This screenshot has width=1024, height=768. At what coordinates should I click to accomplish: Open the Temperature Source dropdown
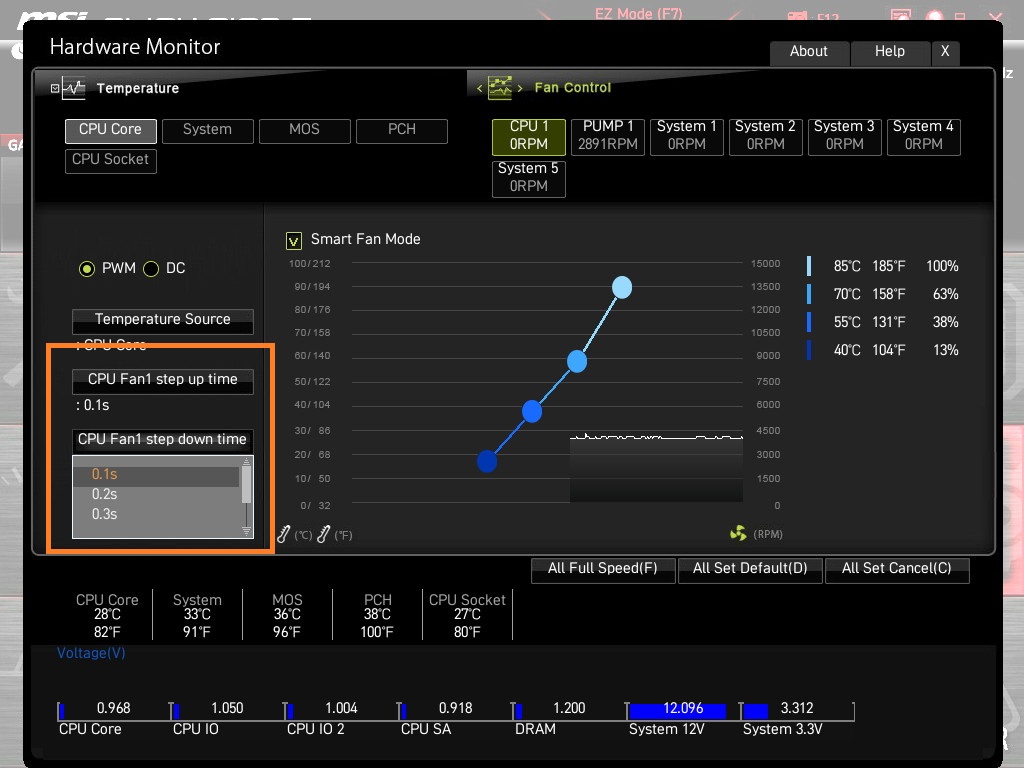tap(163, 321)
